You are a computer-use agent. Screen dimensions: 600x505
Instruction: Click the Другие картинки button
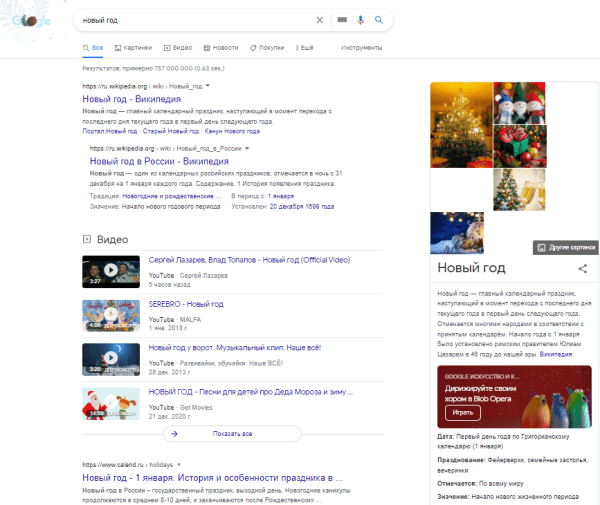(x=565, y=247)
